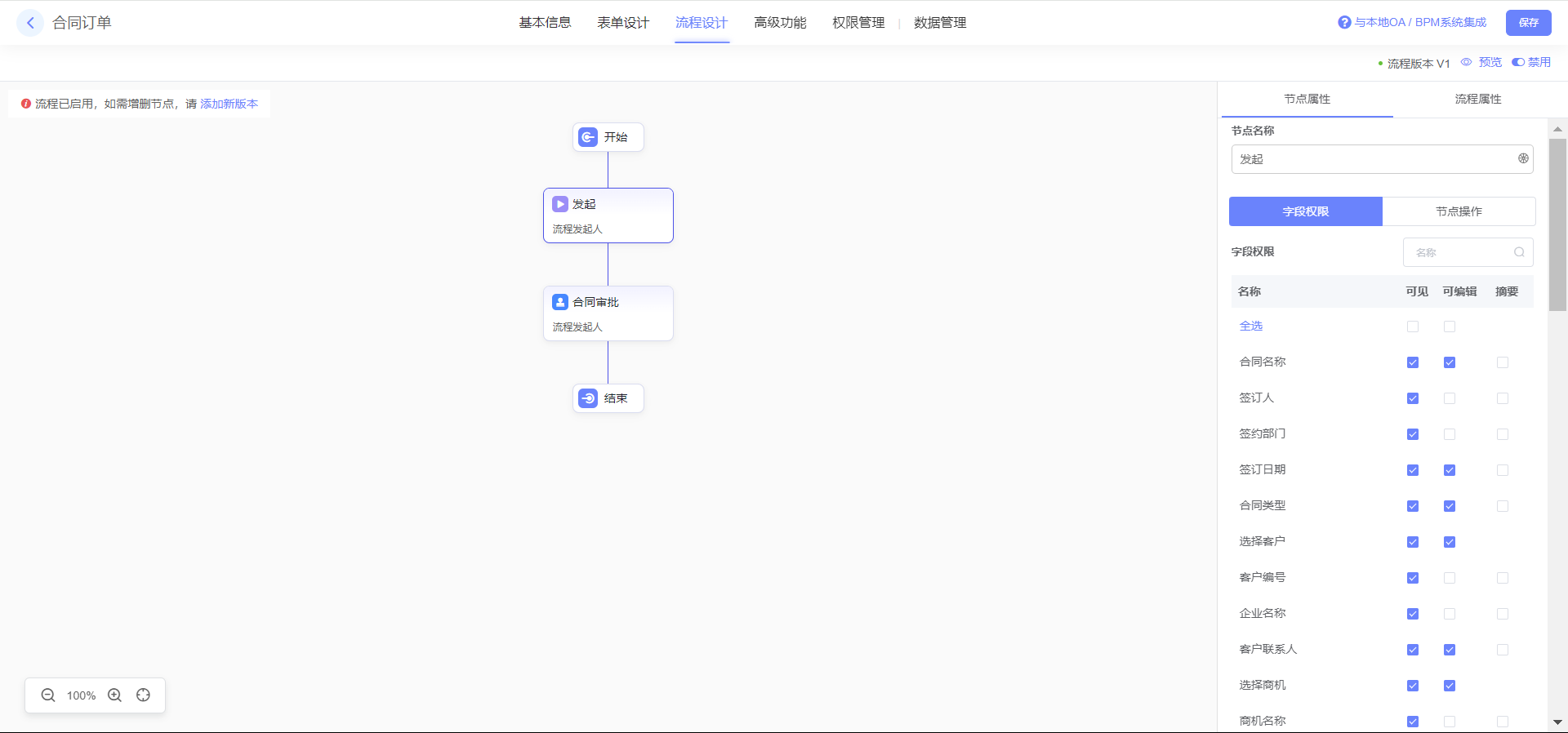Check 可编辑 for 签订人
1568x733 pixels.
click(1450, 398)
